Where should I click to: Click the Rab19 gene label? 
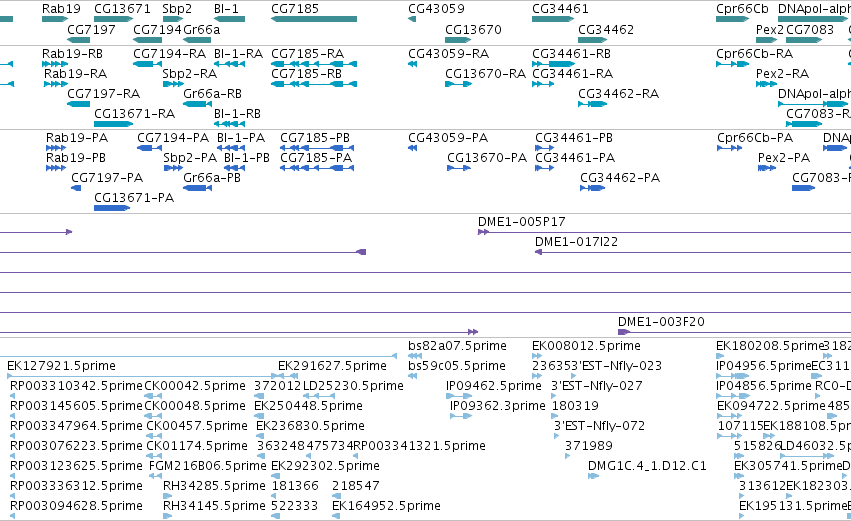pyautogui.click(x=61, y=9)
